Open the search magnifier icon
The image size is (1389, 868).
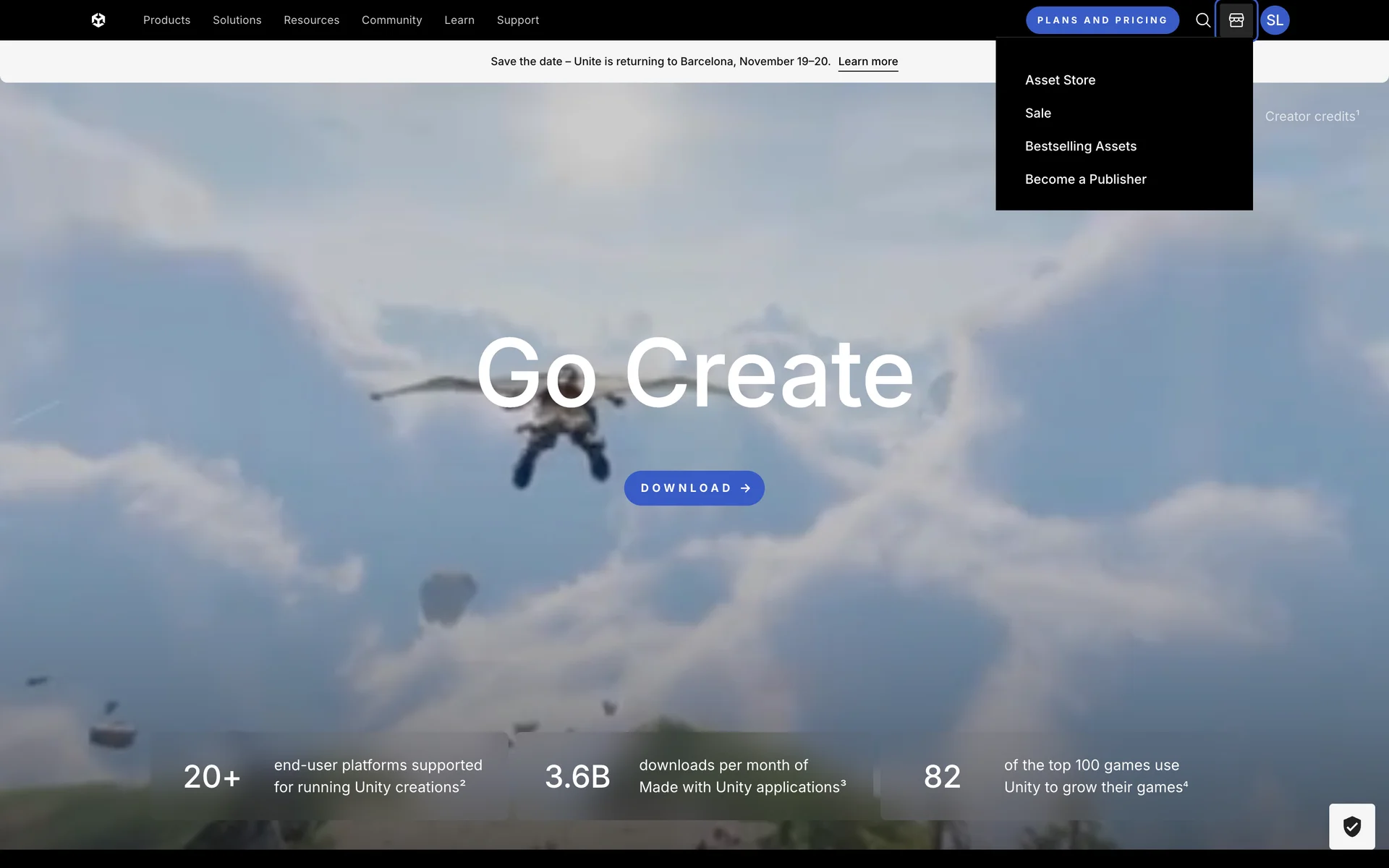(1202, 20)
